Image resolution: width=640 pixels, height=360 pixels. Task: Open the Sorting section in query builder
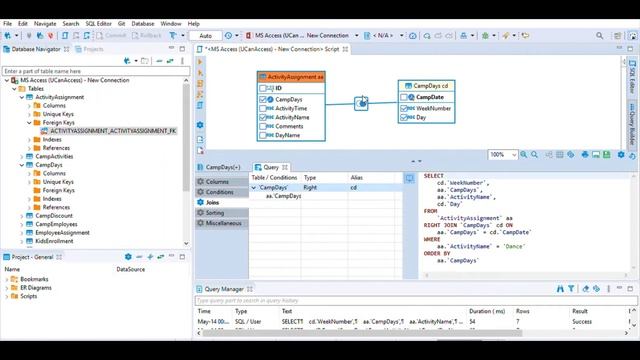click(222, 213)
